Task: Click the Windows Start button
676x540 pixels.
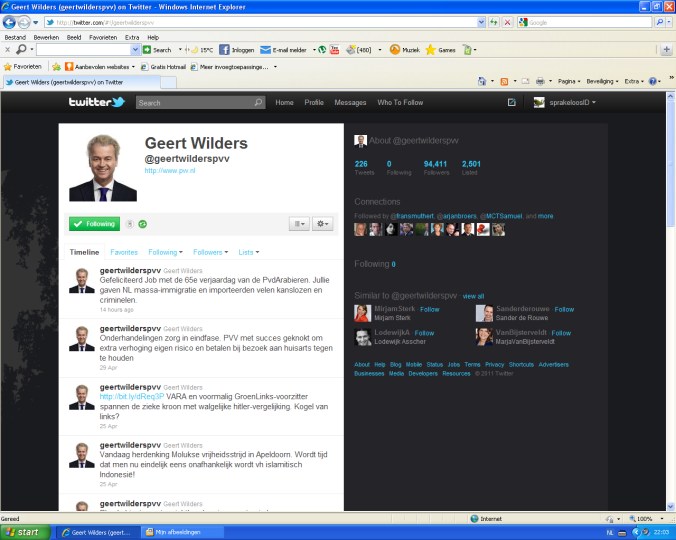Action: click(23, 532)
